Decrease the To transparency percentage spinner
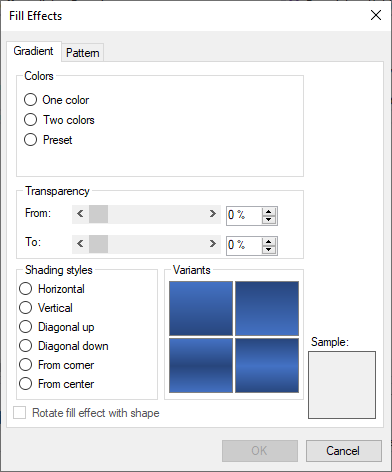 coord(269,250)
